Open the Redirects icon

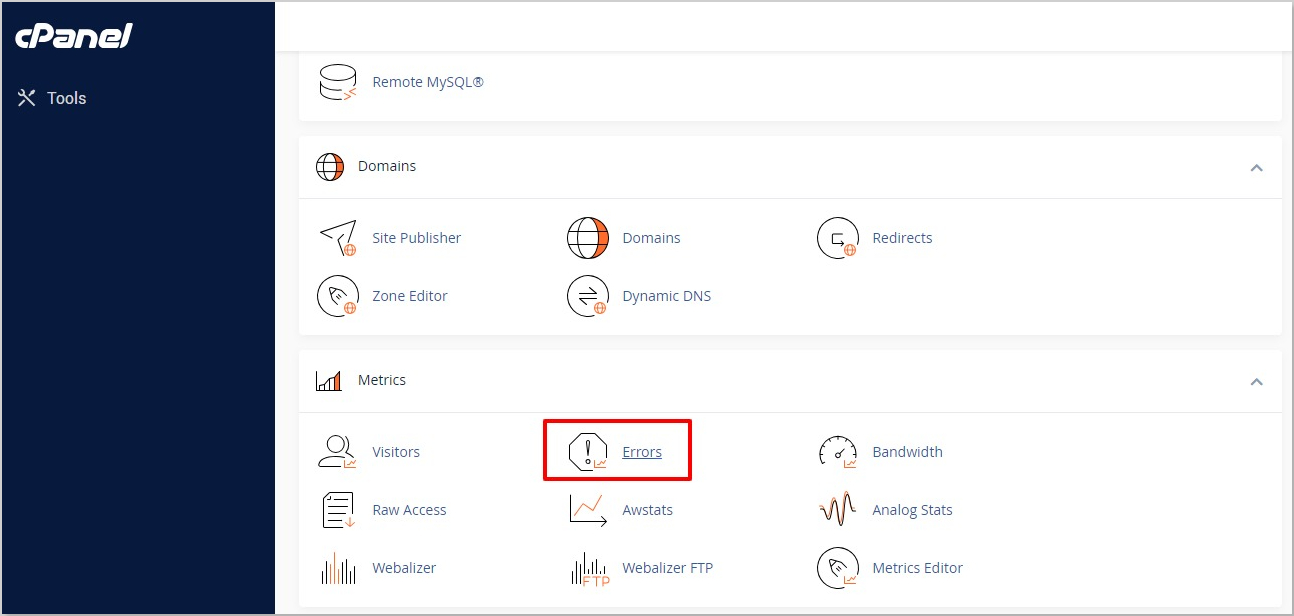click(x=837, y=238)
